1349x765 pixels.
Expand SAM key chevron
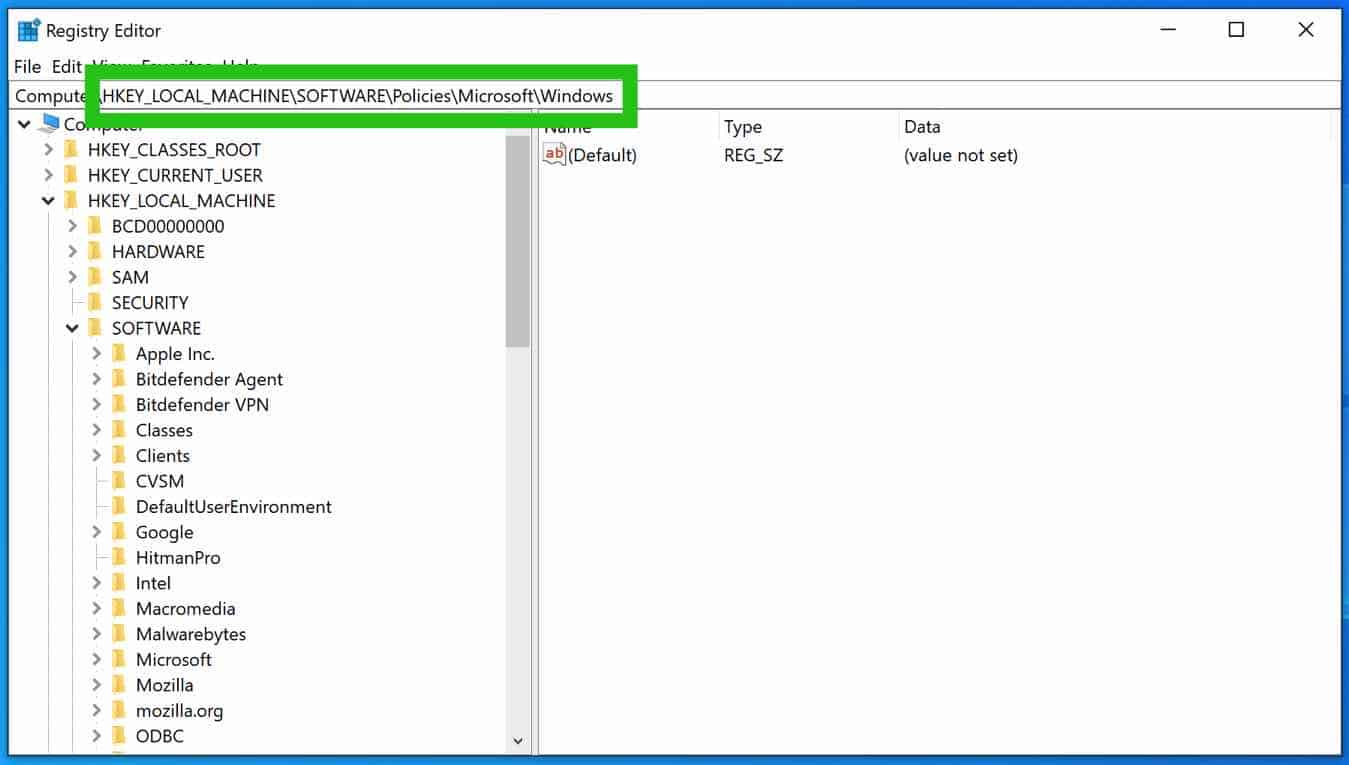click(72, 277)
